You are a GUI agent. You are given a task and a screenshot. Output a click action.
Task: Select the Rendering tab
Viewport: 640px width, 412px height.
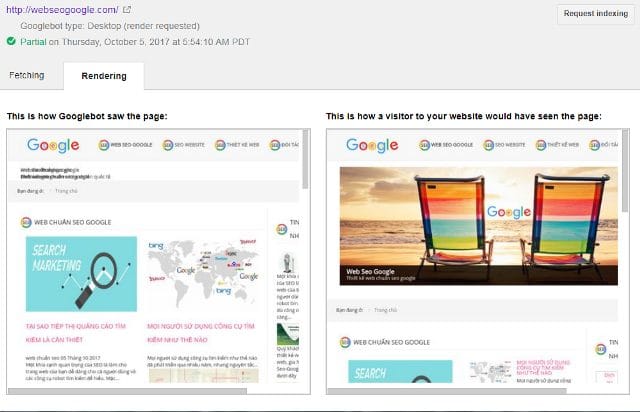pyautogui.click(x=104, y=76)
